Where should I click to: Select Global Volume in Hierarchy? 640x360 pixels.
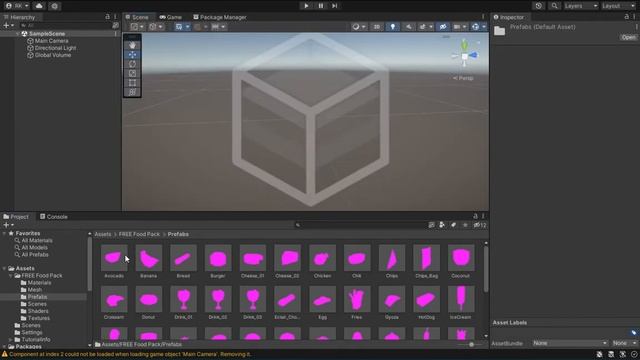click(53, 55)
